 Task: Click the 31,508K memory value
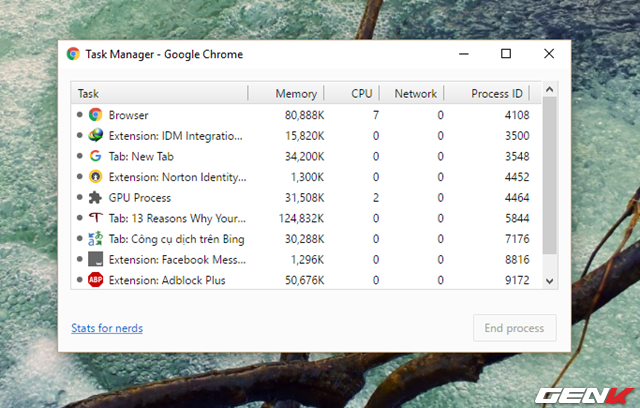304,198
